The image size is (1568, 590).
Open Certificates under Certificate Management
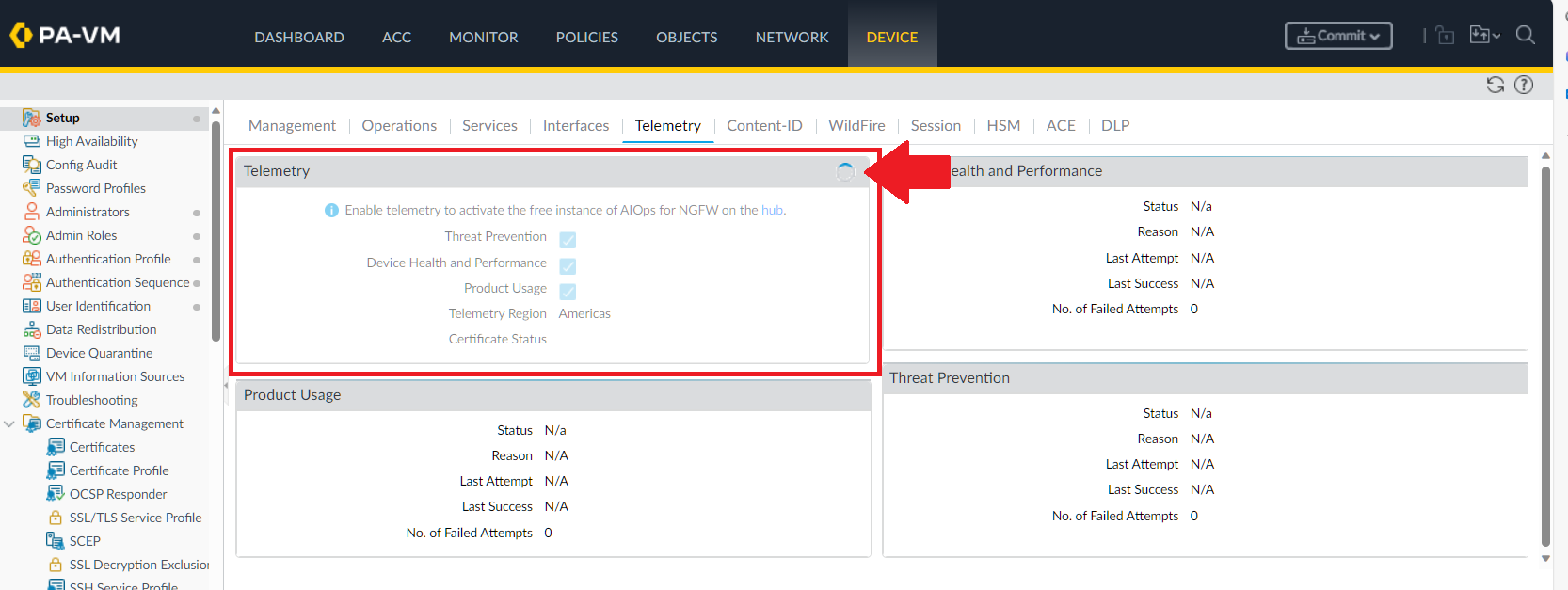coord(102,447)
